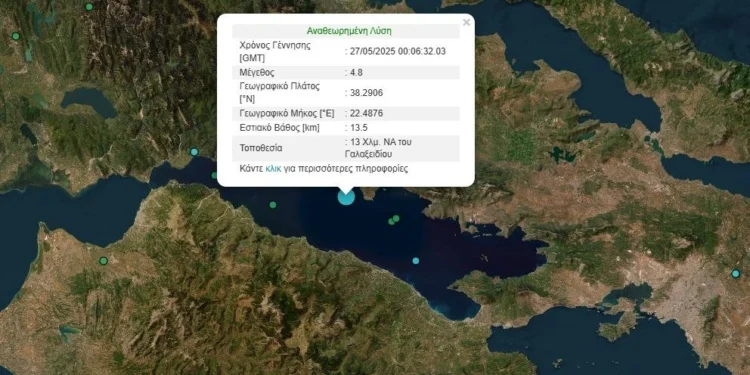Select the cyan marker at the map's far right edge
The image size is (750, 375).
(736, 274)
